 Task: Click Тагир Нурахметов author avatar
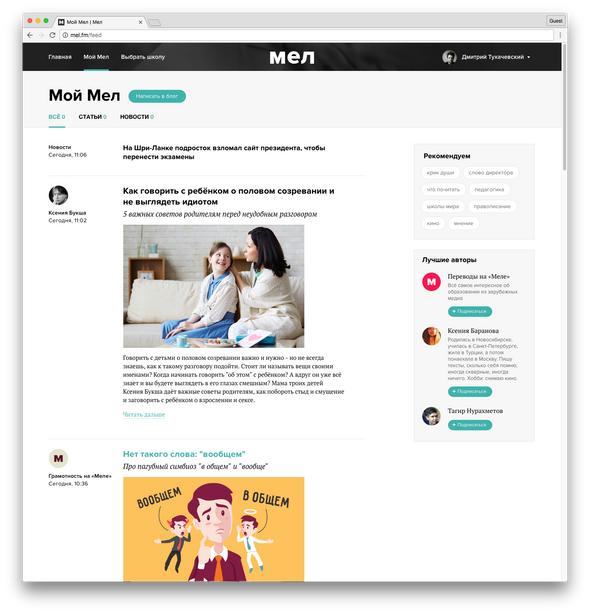coord(431,416)
